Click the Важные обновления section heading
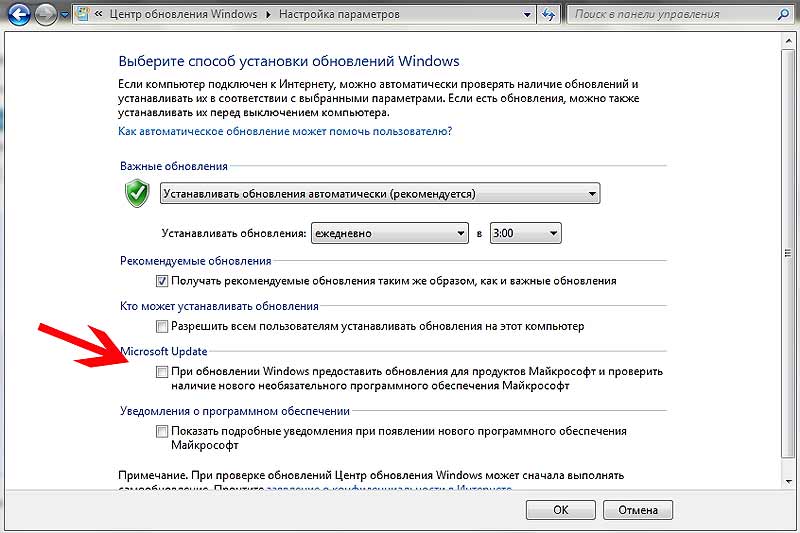 pyautogui.click(x=173, y=166)
